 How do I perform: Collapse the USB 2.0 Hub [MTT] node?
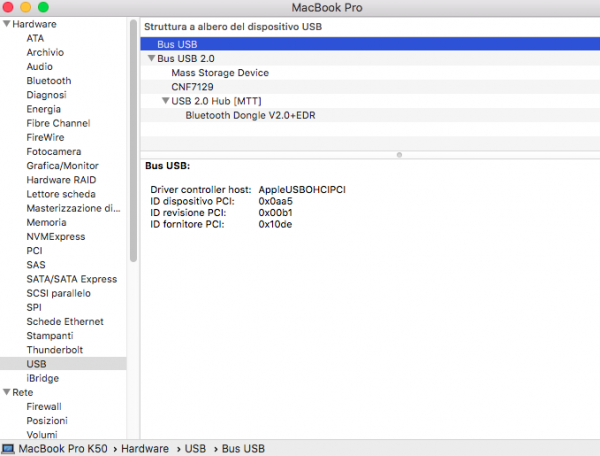(166, 101)
